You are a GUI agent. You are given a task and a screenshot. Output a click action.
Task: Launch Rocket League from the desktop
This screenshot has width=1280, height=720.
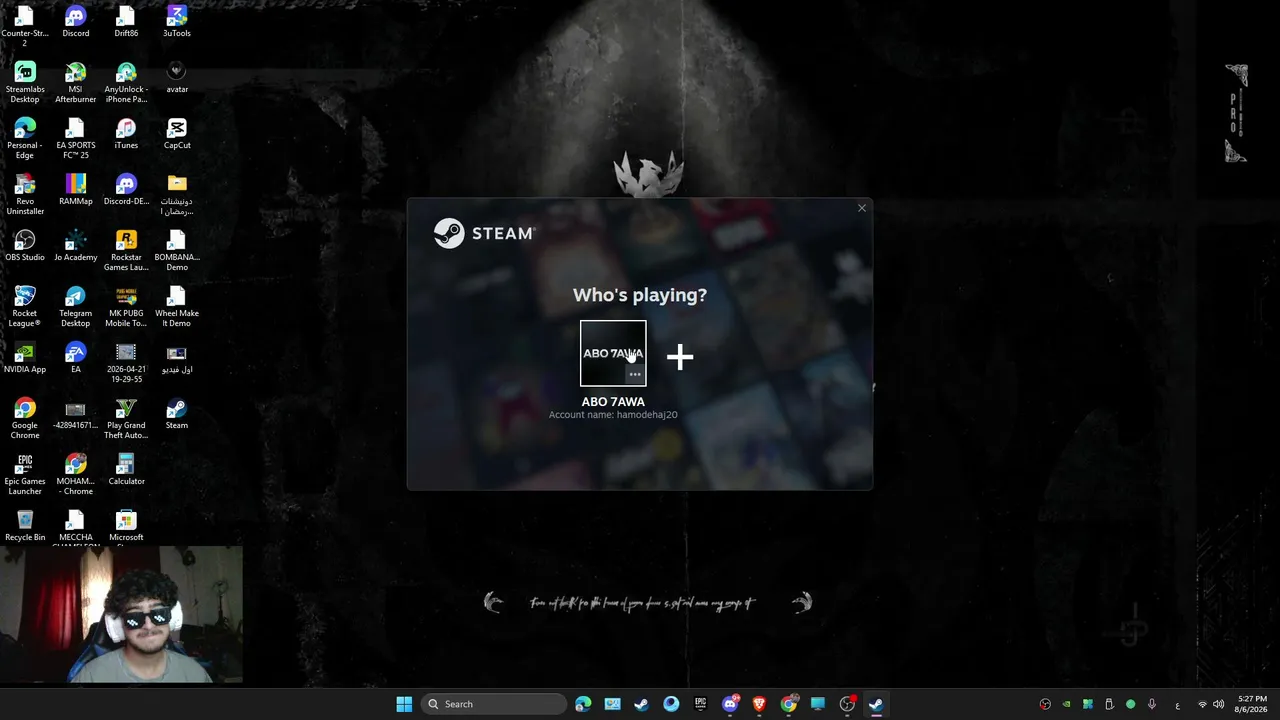point(25,307)
